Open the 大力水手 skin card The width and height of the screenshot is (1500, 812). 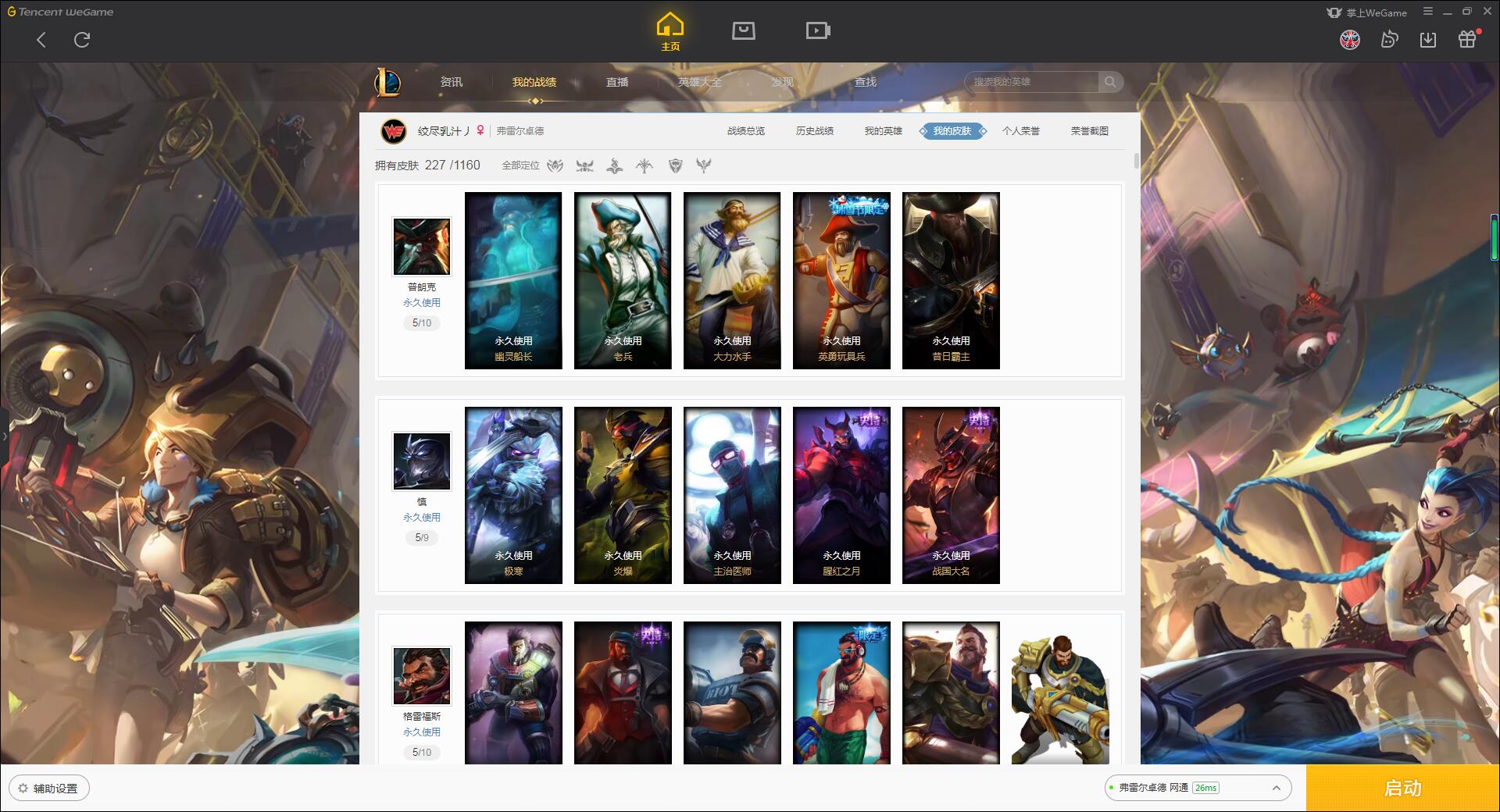(732, 280)
